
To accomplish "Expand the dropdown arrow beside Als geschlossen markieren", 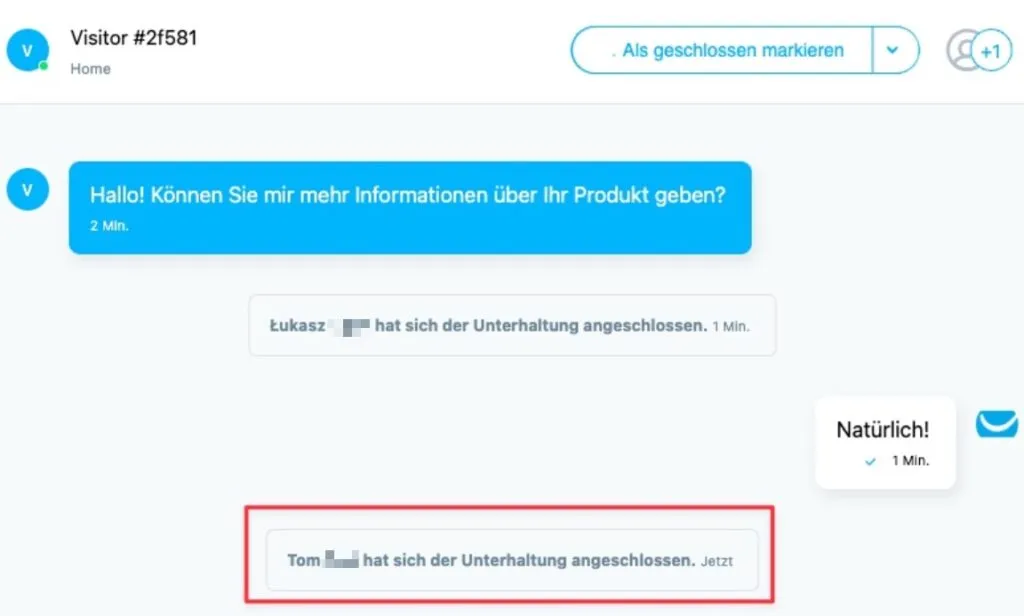I will coord(894,50).
